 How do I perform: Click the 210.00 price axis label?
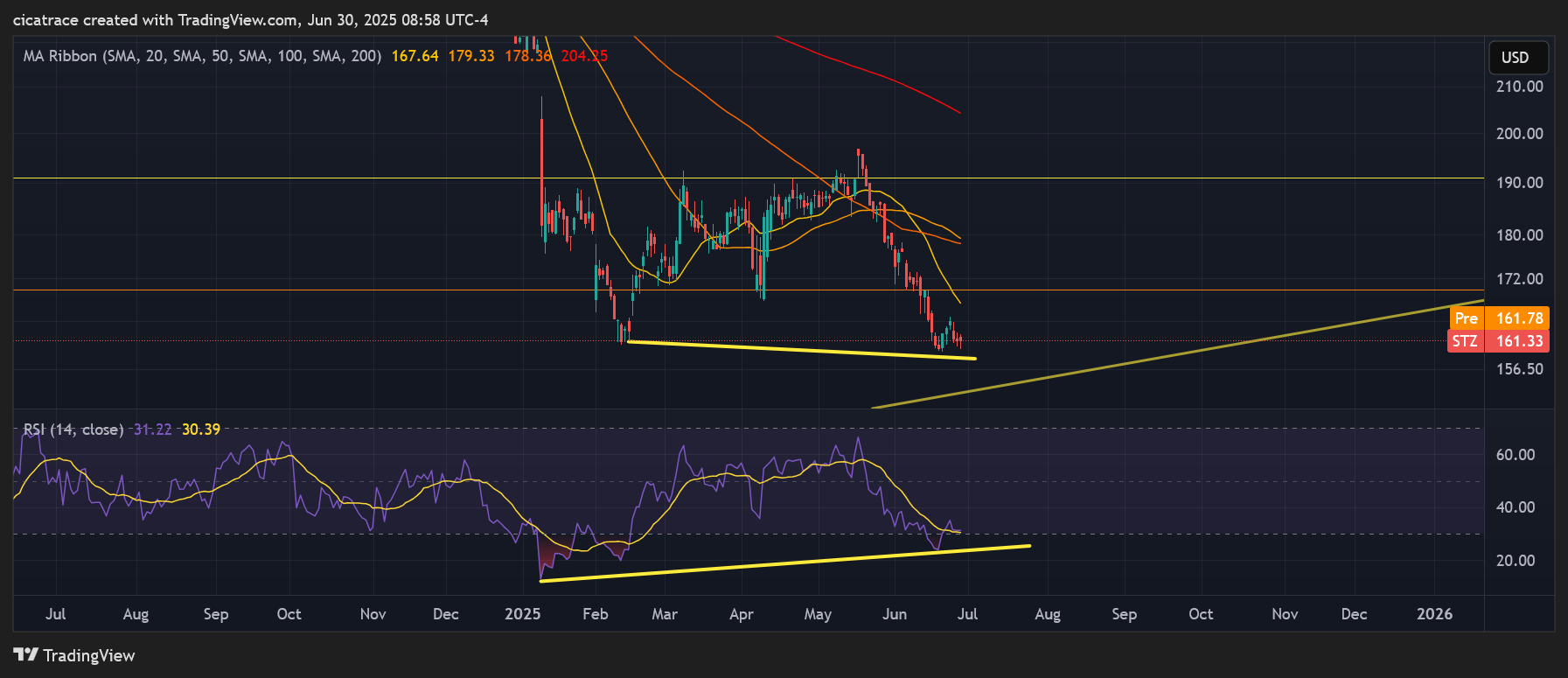coord(1519,87)
